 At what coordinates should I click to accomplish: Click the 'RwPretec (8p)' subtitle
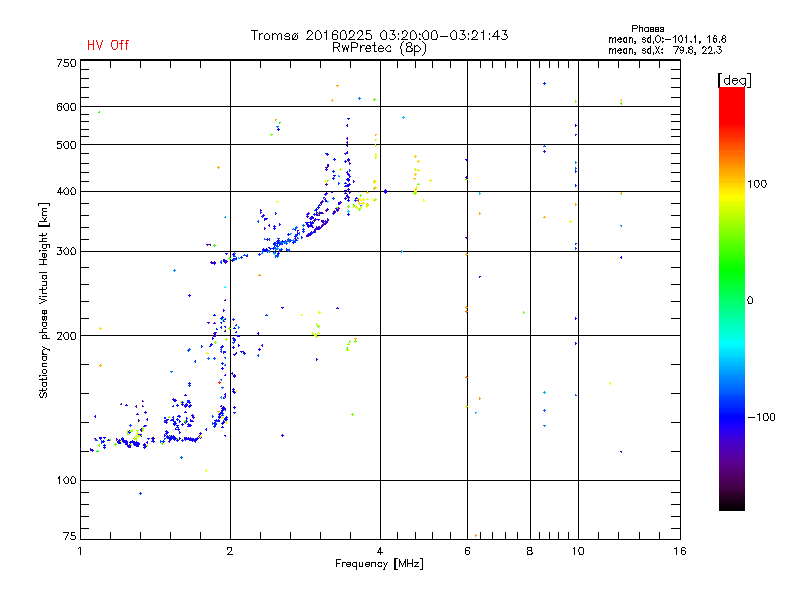(379, 48)
